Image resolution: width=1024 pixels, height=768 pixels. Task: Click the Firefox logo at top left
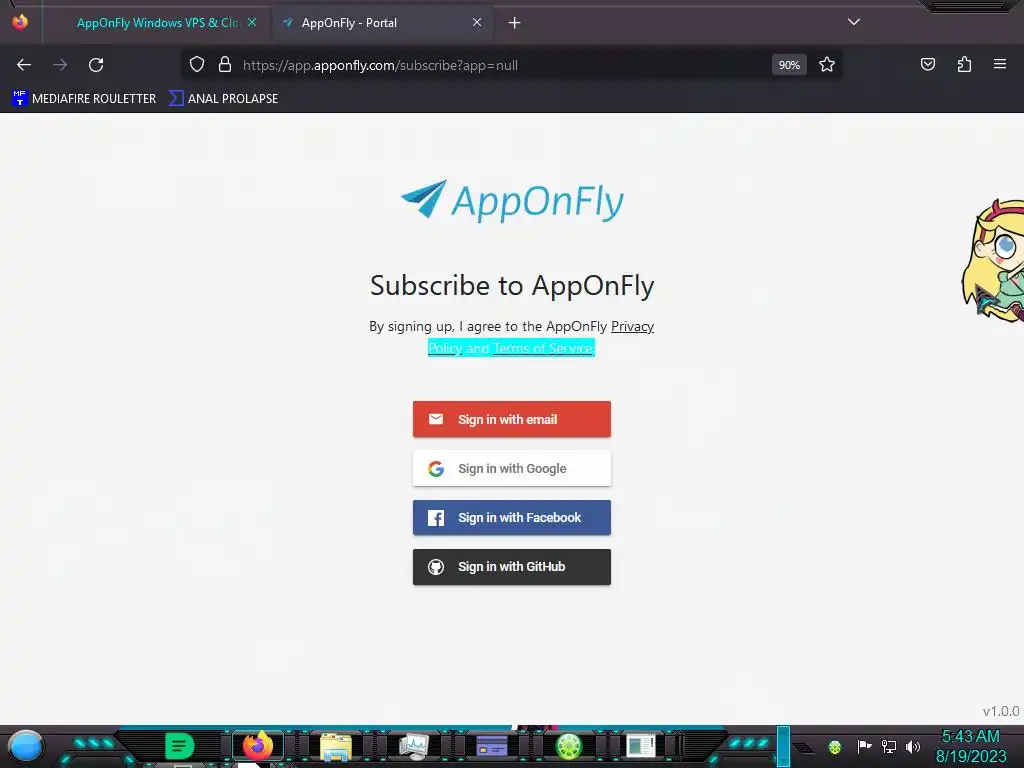(x=20, y=22)
